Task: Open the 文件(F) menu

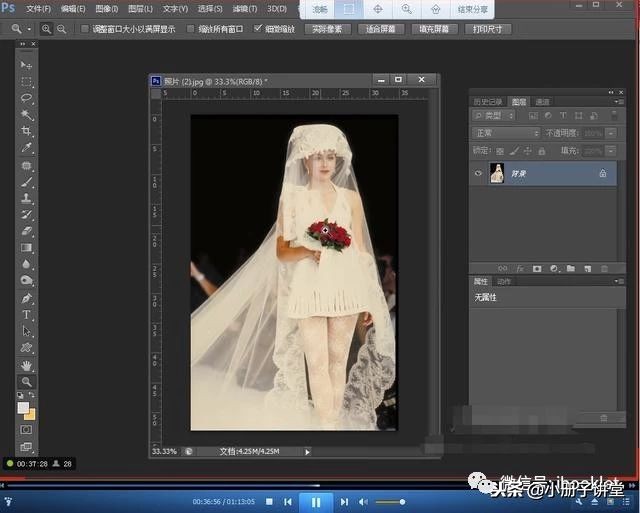Action: [x=38, y=8]
